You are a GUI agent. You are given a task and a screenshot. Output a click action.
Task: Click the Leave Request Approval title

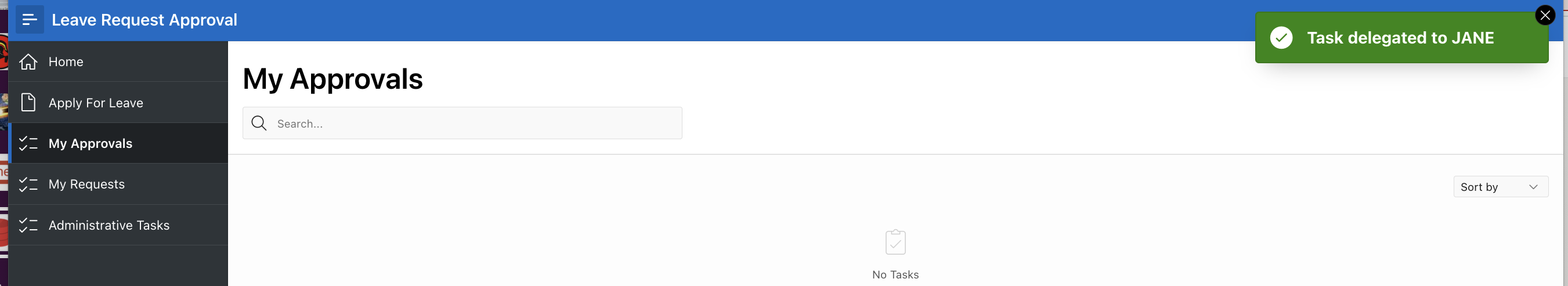pyautogui.click(x=144, y=20)
